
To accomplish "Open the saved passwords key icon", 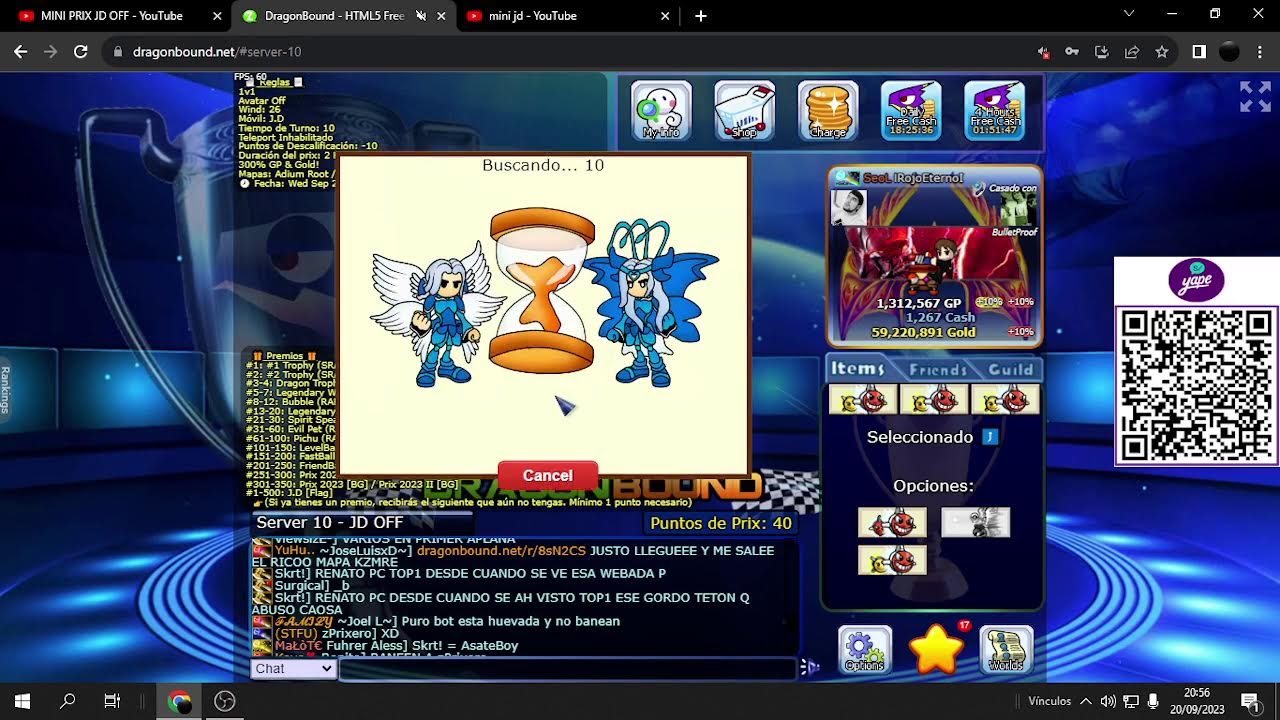I will 1072,52.
